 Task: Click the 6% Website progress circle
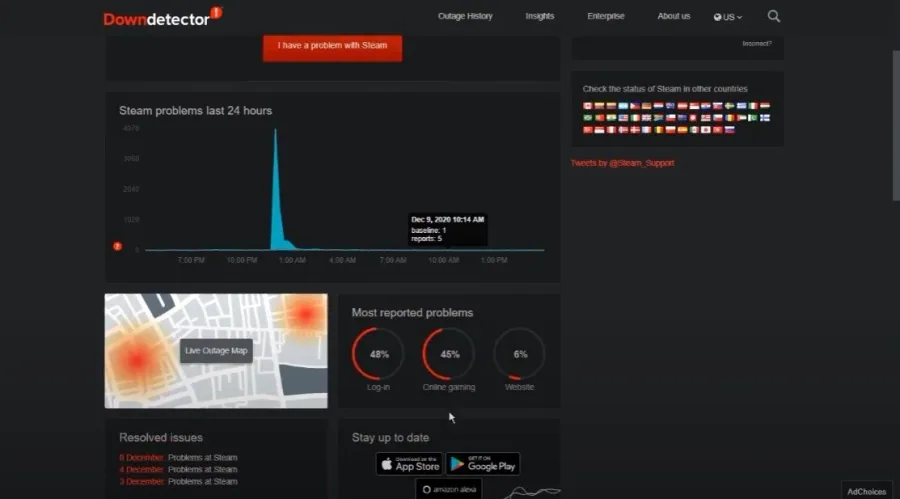[519, 354]
